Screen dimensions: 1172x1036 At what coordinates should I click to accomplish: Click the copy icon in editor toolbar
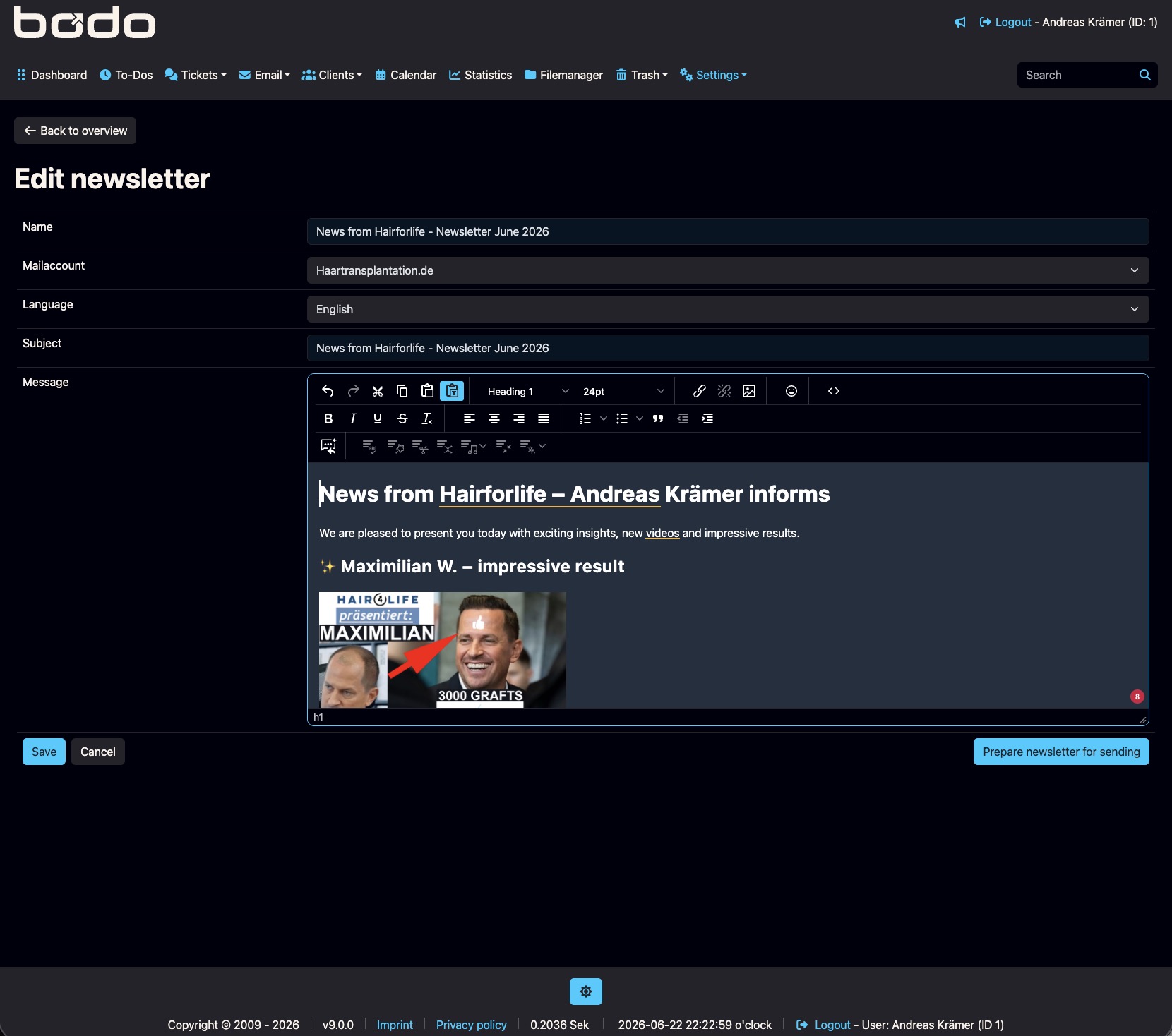(402, 391)
